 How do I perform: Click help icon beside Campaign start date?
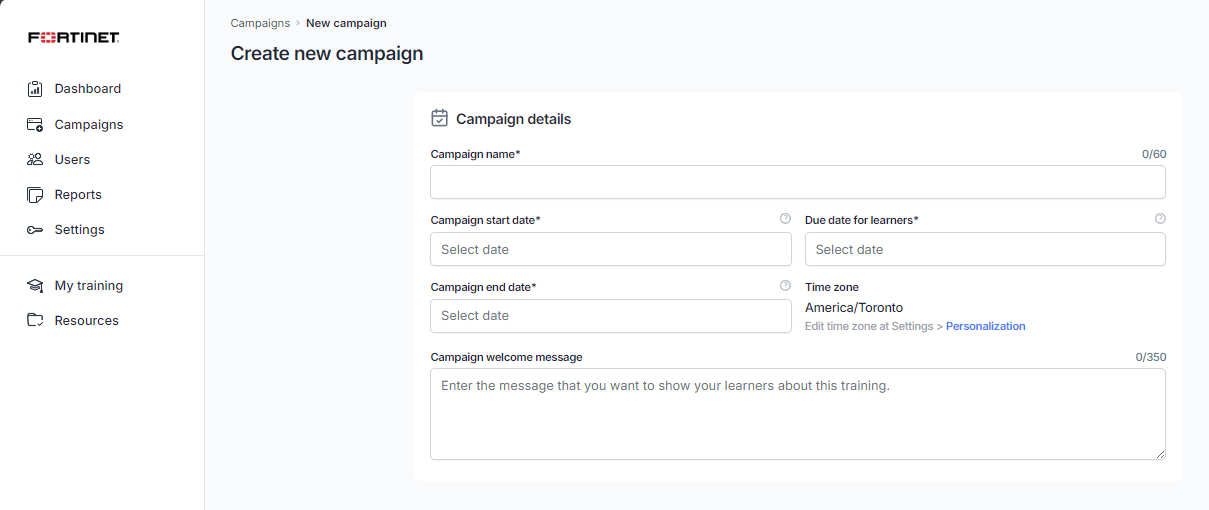point(785,219)
